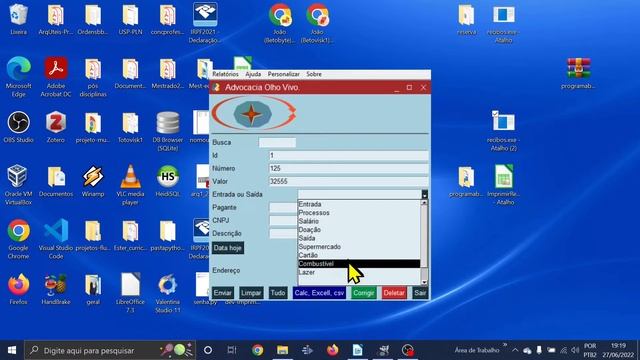This screenshot has height=360, width=640.
Task: Select the reserva folder icon
Action: (x=466, y=19)
